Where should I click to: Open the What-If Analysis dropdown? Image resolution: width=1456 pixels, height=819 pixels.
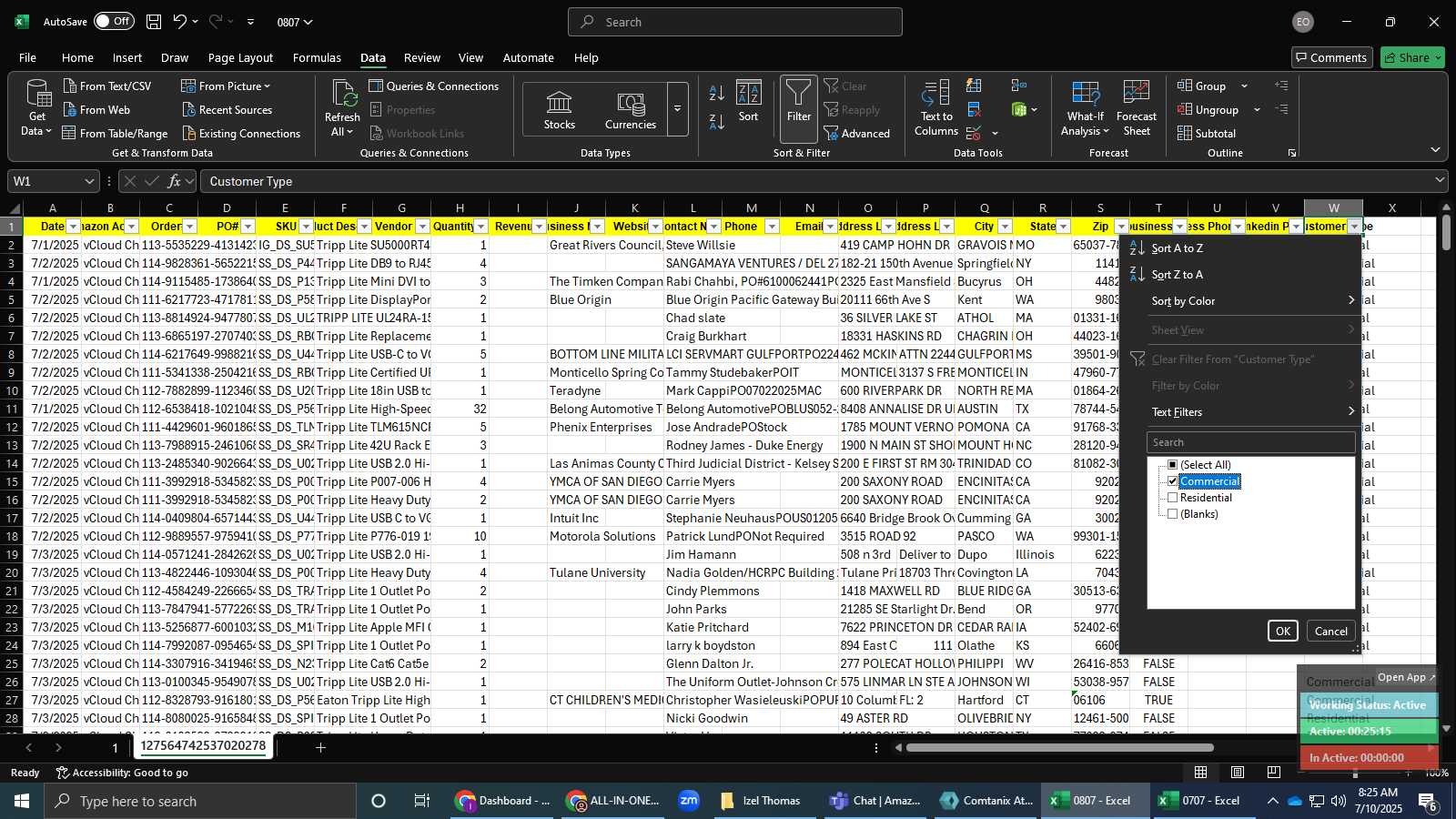click(1085, 107)
